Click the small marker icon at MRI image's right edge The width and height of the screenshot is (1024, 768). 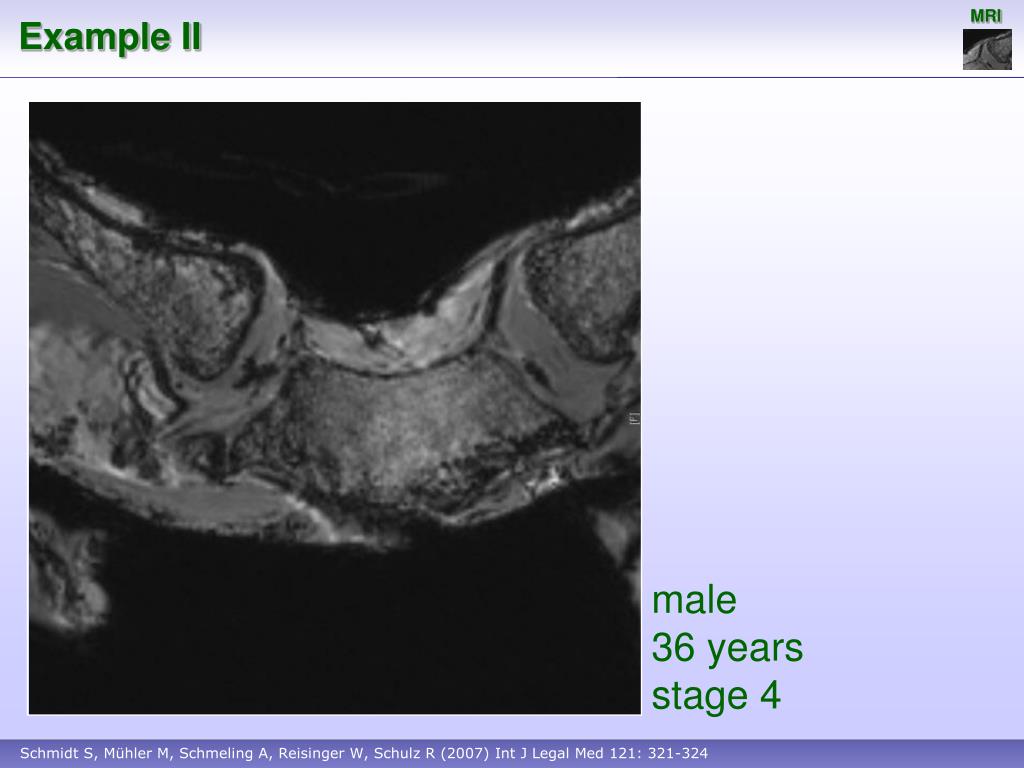click(x=634, y=419)
